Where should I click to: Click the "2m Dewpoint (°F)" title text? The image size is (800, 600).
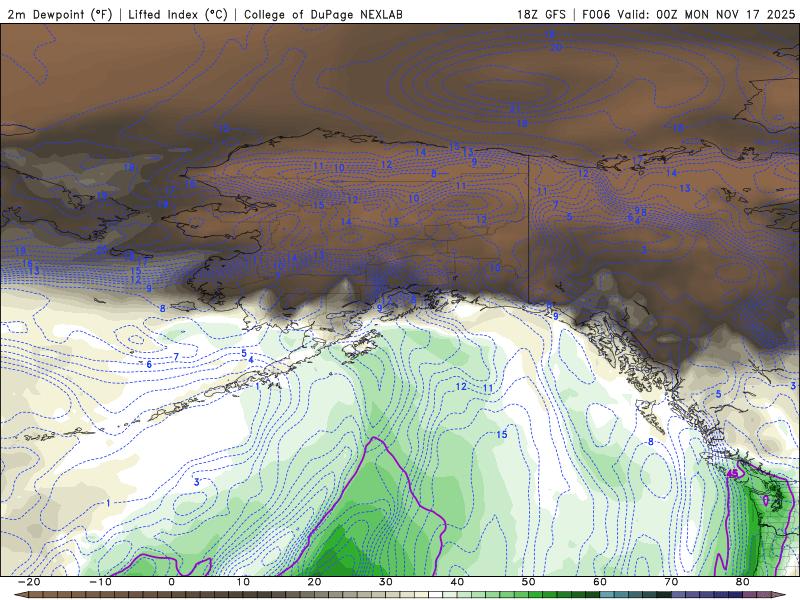coord(60,14)
